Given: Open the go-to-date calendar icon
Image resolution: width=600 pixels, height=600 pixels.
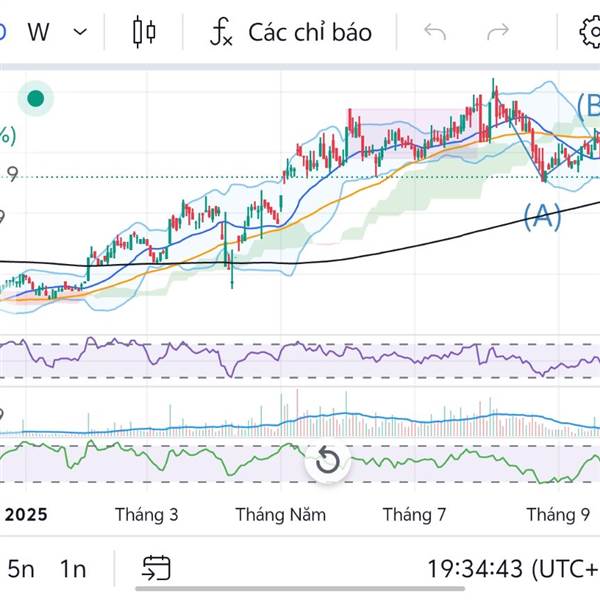Looking at the screenshot, I should pos(156,569).
